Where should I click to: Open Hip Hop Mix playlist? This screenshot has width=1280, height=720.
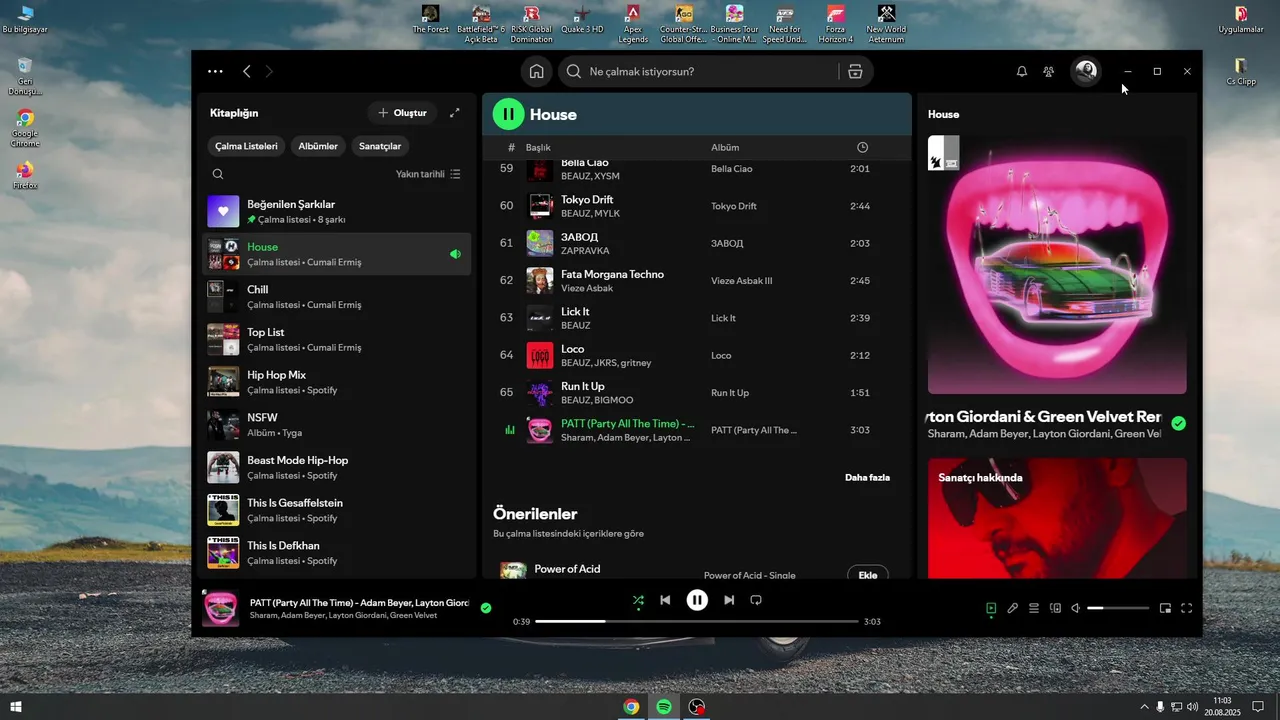click(x=336, y=382)
